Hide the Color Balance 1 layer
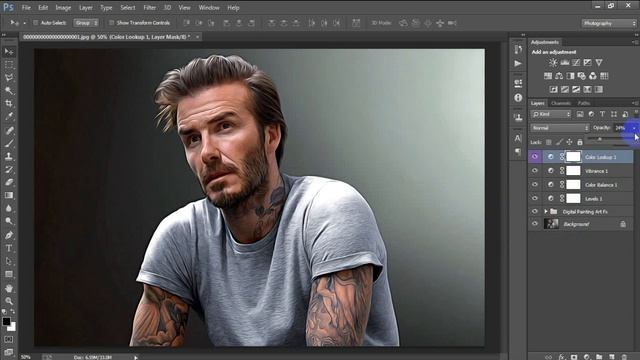 (x=535, y=184)
